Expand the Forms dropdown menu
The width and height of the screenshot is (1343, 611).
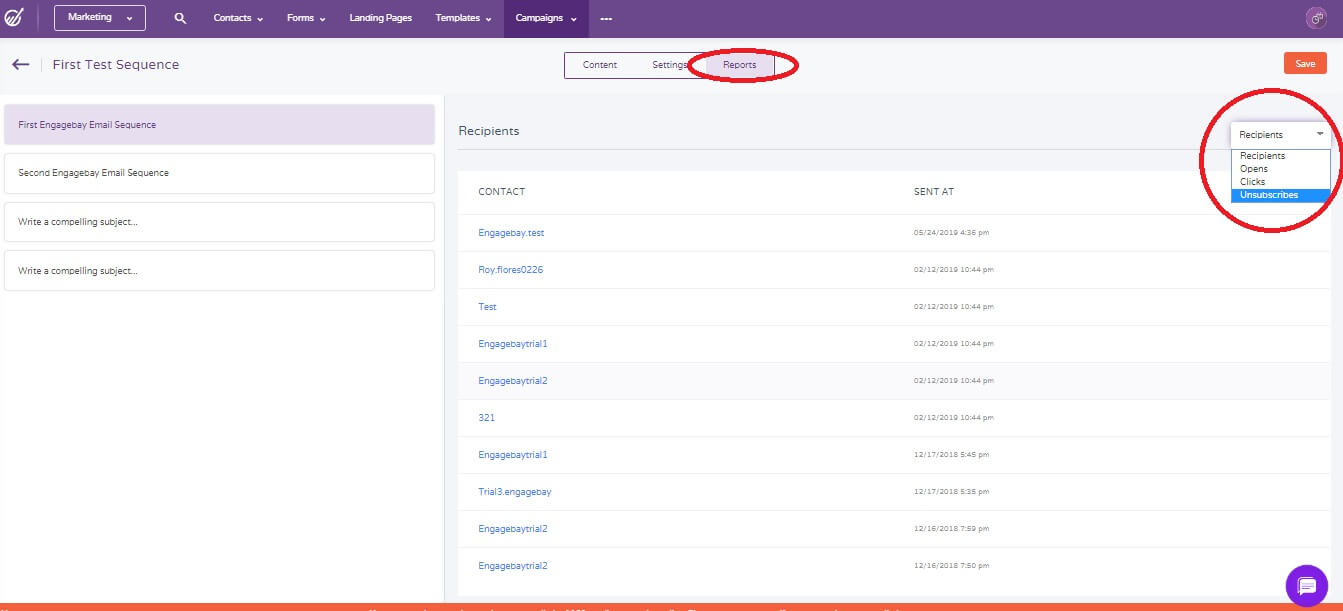(304, 17)
